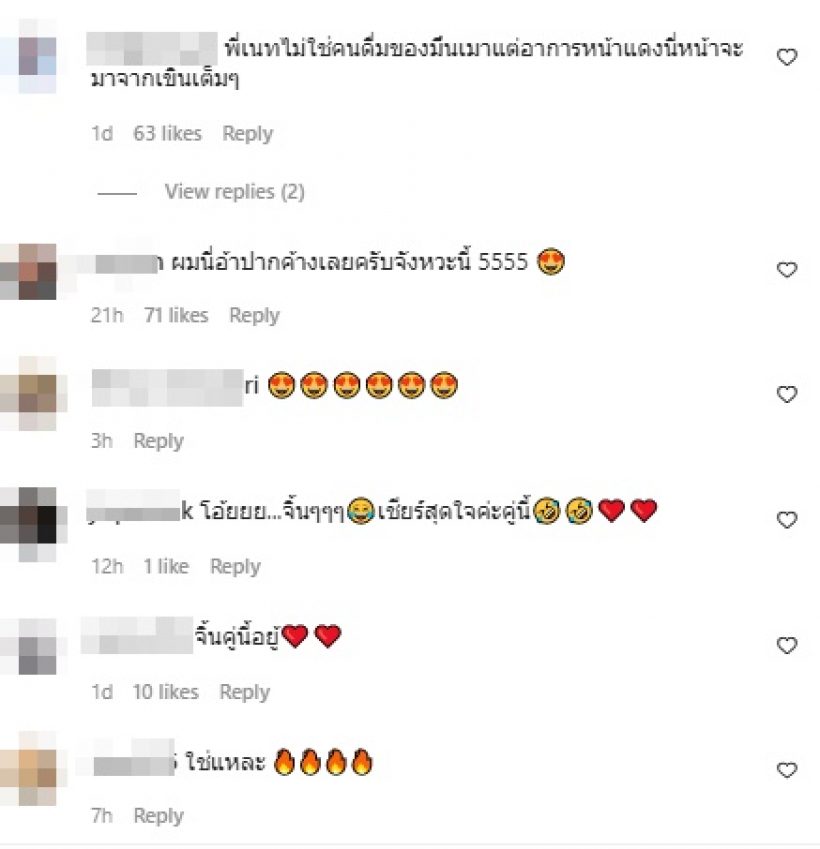Expand View replies (2)
The image size is (820, 849).
click(x=235, y=192)
